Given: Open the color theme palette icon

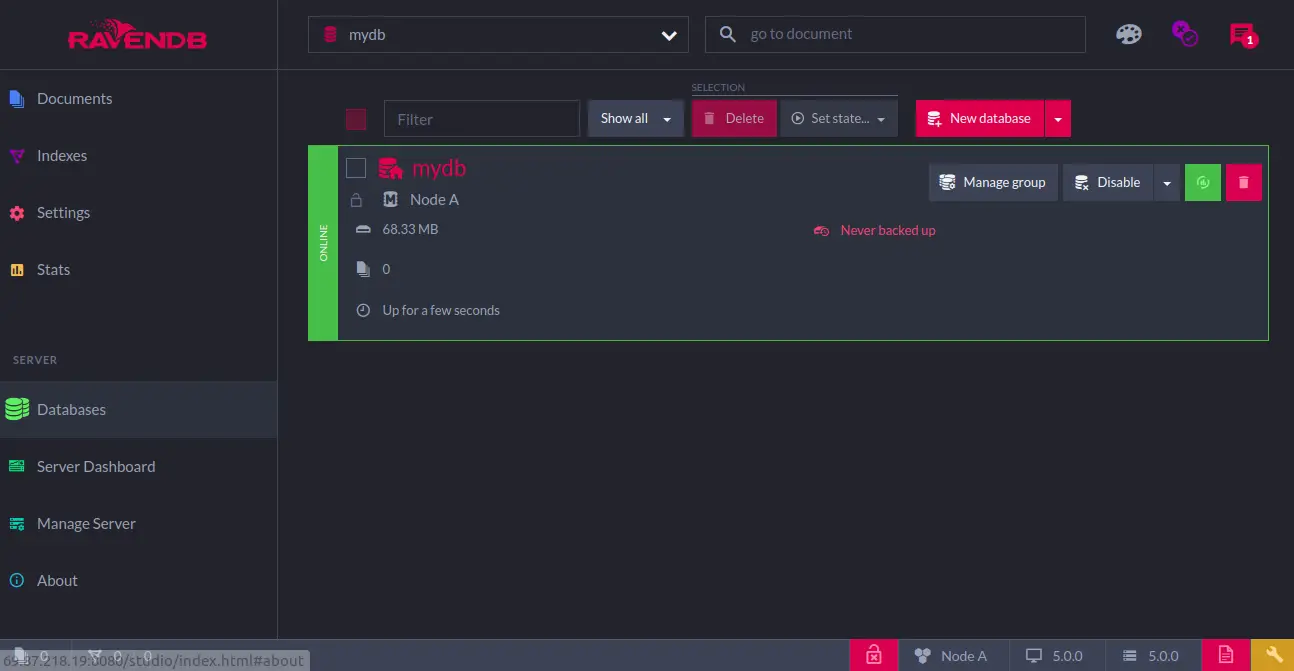Looking at the screenshot, I should pyautogui.click(x=1128, y=35).
